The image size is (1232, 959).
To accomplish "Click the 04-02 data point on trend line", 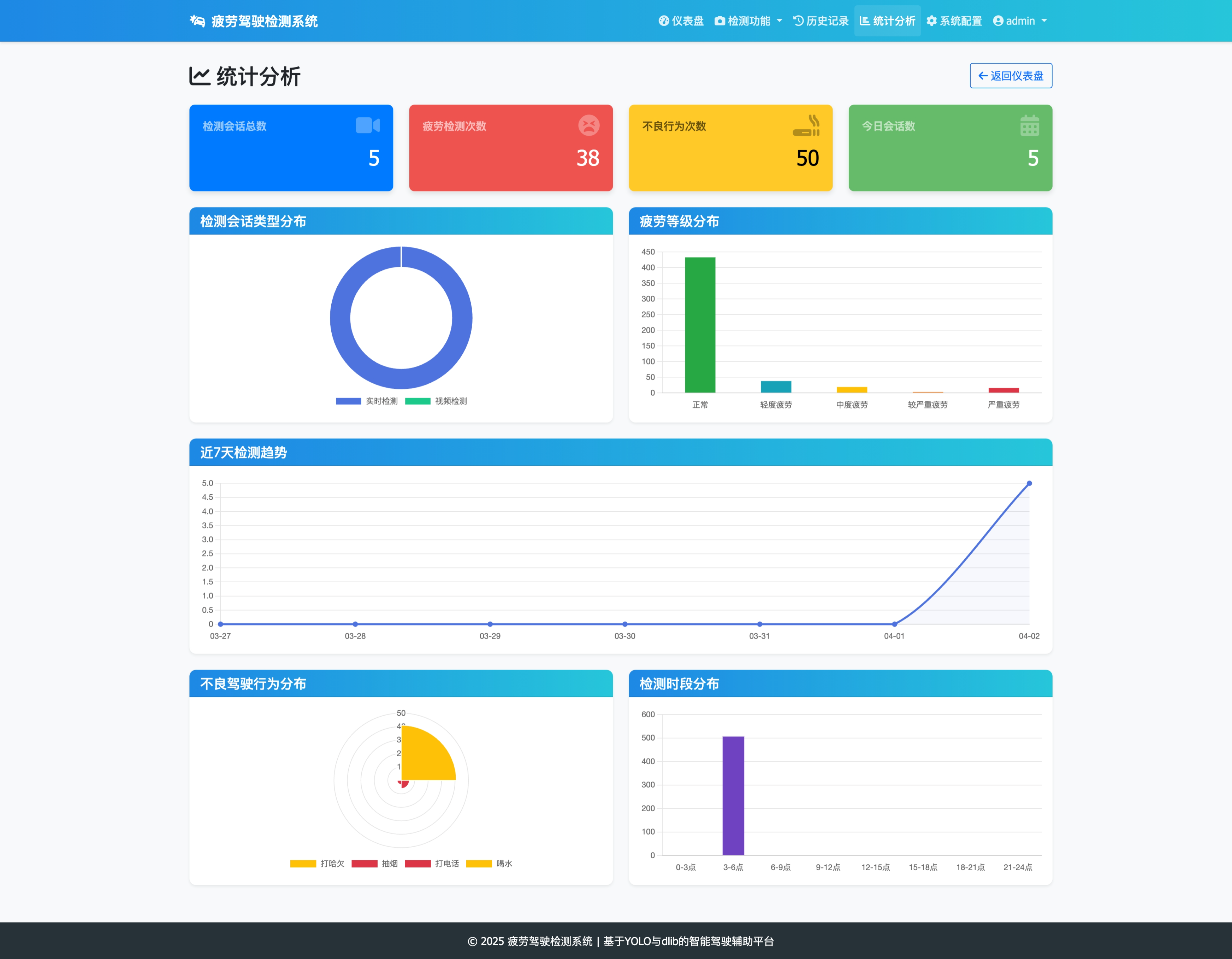I will (1029, 483).
